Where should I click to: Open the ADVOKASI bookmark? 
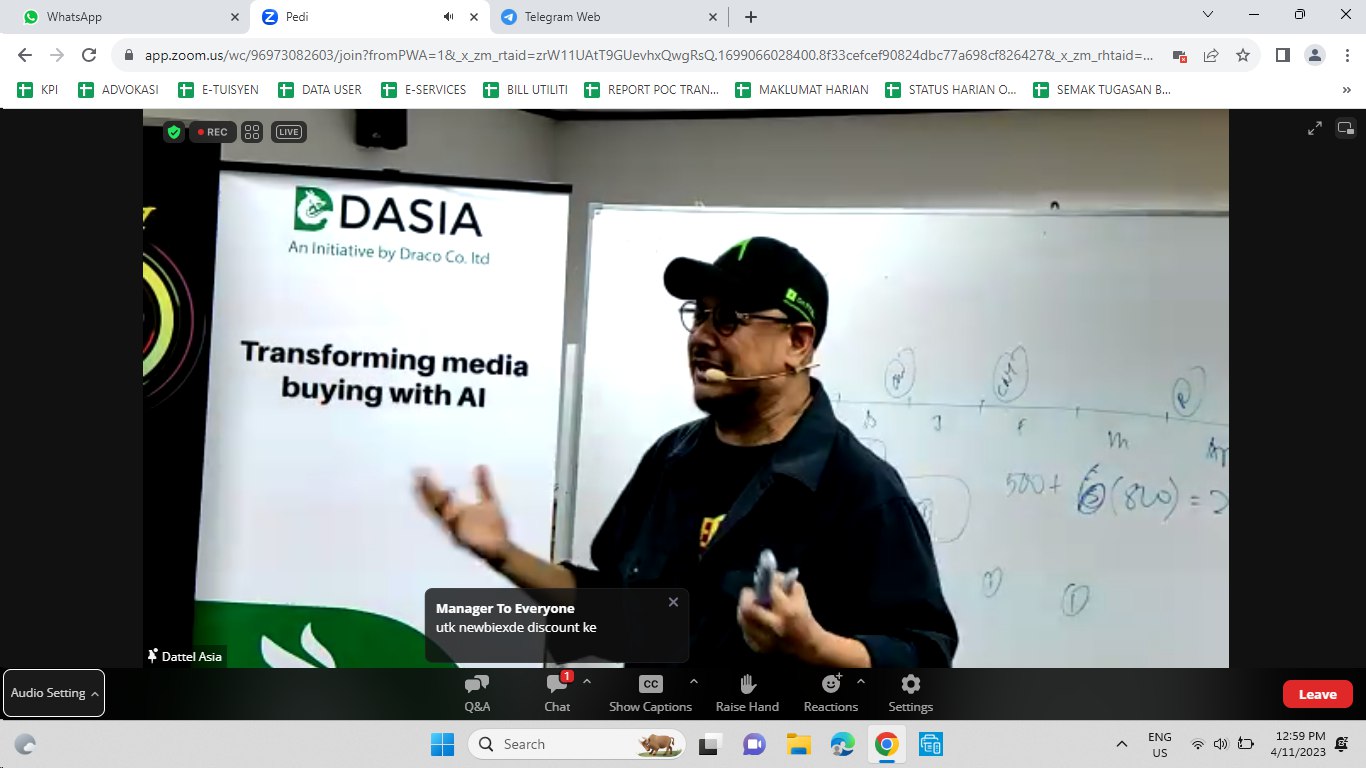click(118, 90)
